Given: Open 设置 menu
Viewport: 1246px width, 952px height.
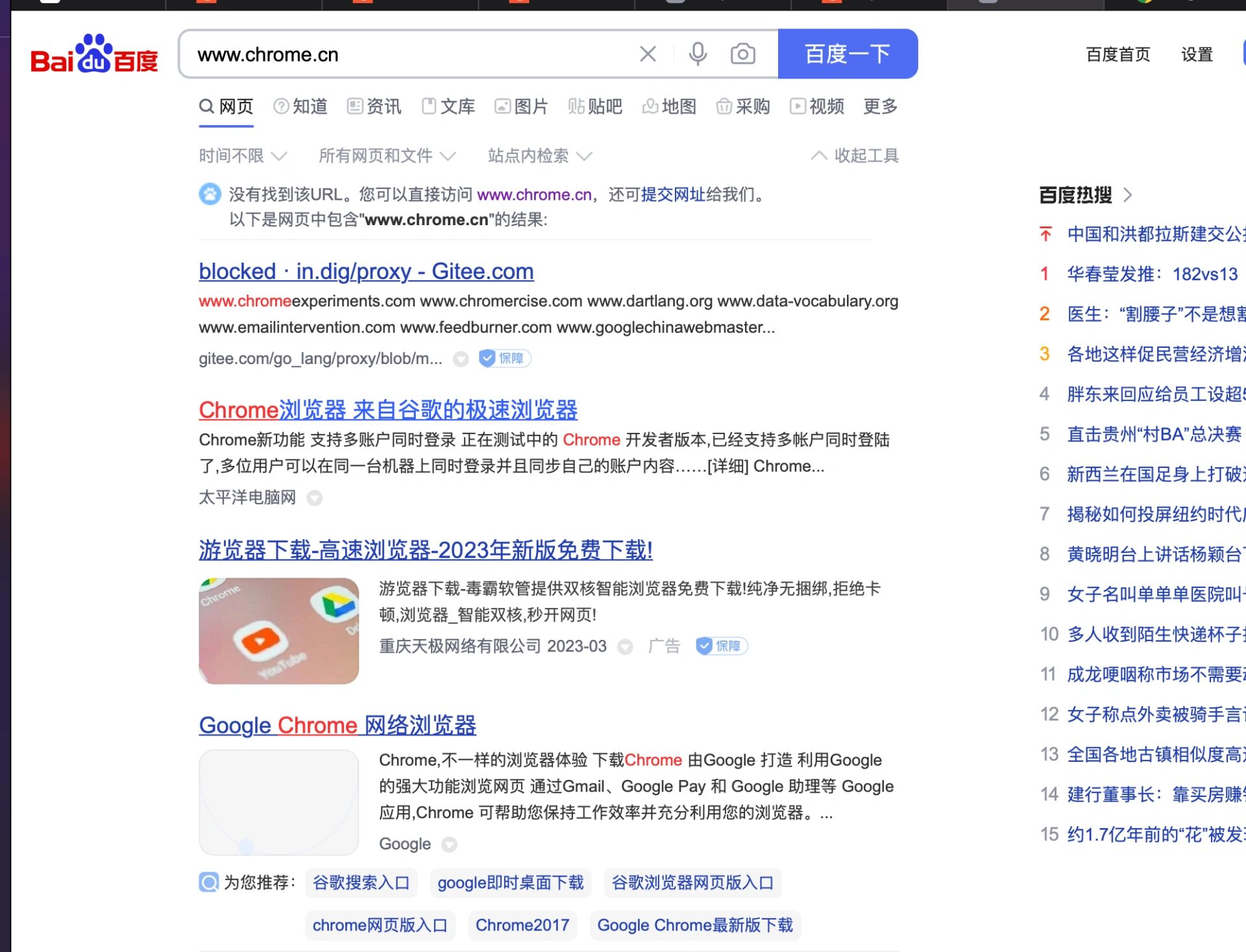Looking at the screenshot, I should pos(1197,55).
